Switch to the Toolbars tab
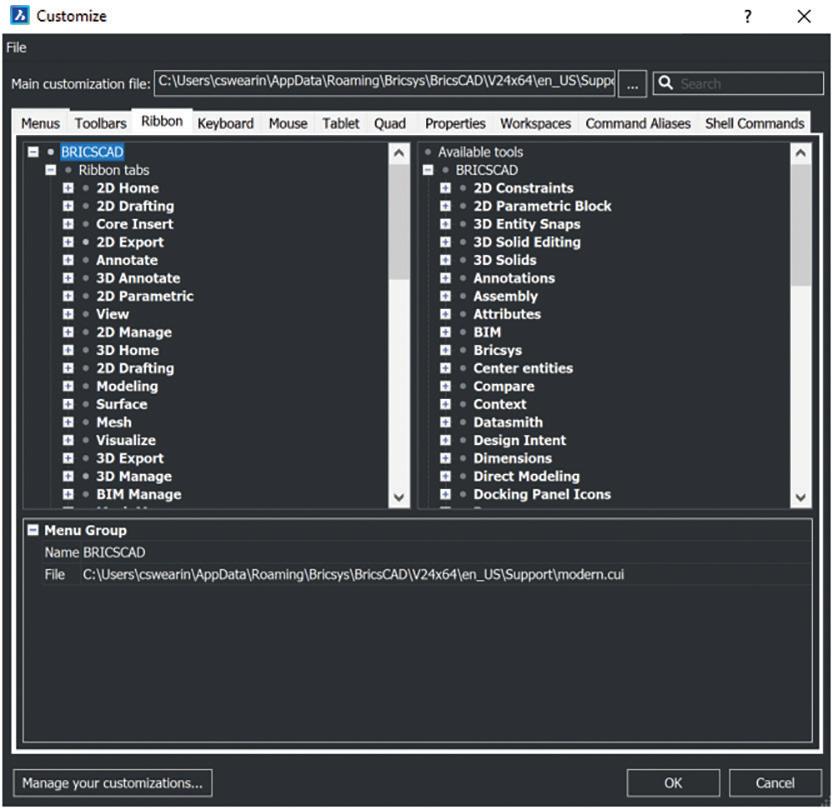833x809 pixels. point(100,123)
